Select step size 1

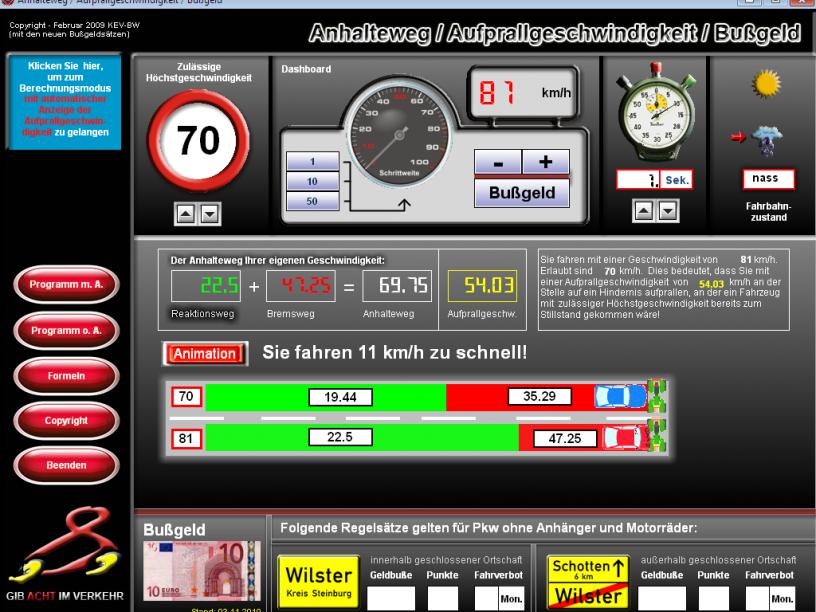click(x=312, y=161)
